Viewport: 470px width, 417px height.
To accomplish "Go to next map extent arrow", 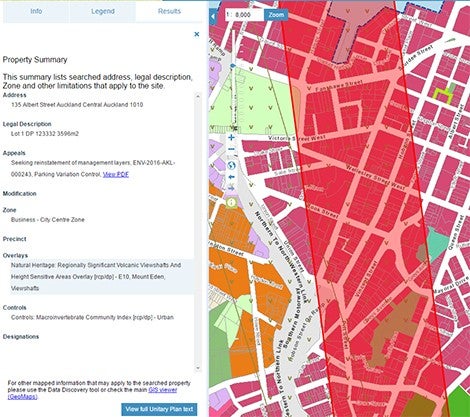I will (231, 188).
